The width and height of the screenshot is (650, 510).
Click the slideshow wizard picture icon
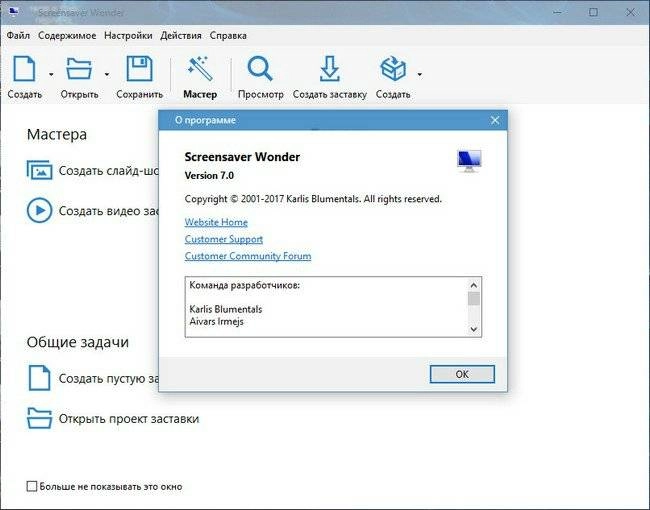pos(40,170)
